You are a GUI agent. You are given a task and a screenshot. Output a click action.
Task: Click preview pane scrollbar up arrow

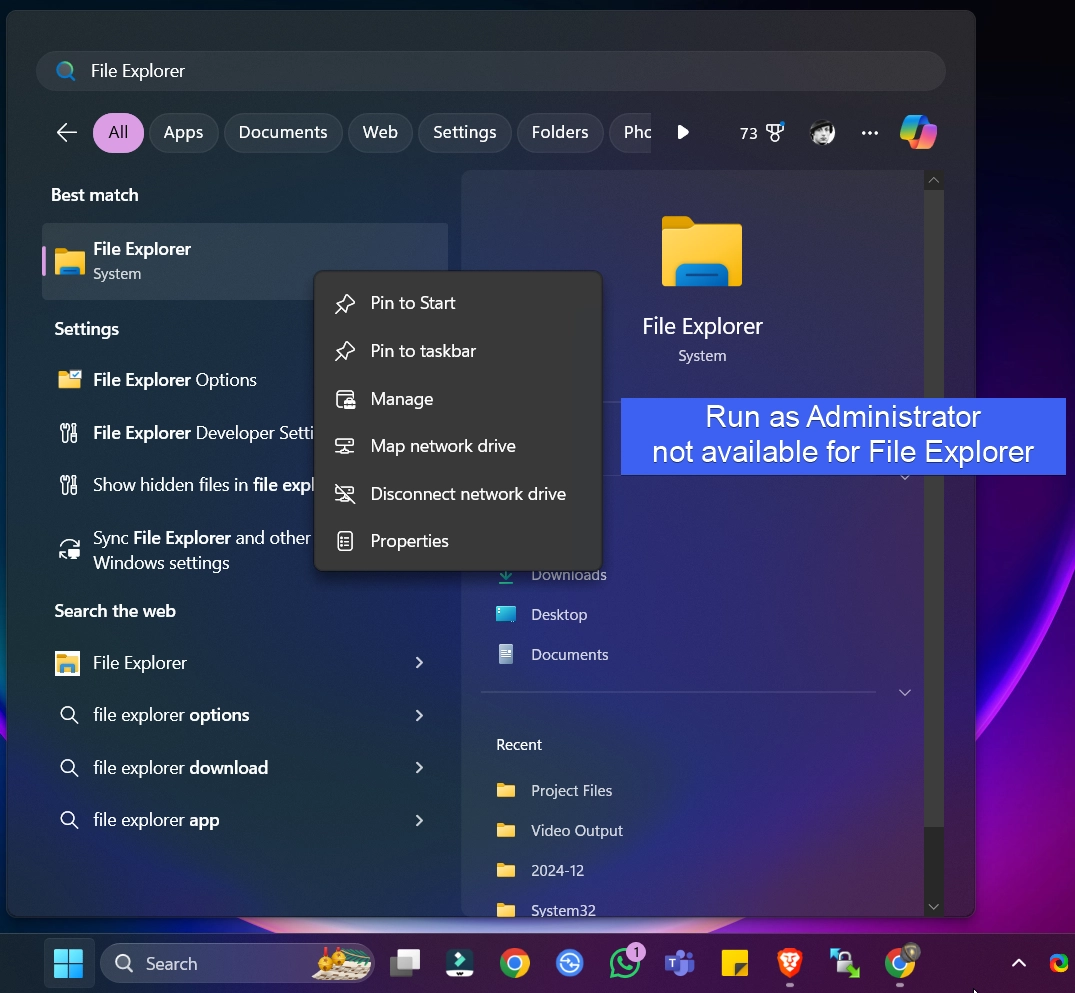(933, 180)
